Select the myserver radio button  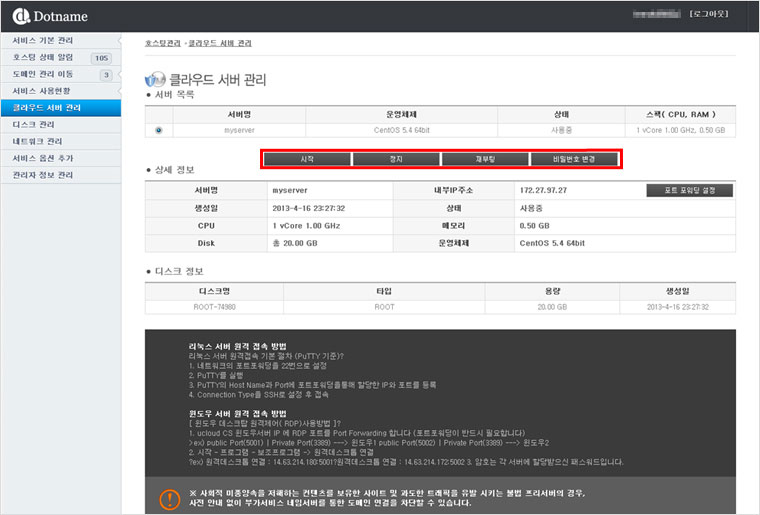click(x=160, y=130)
